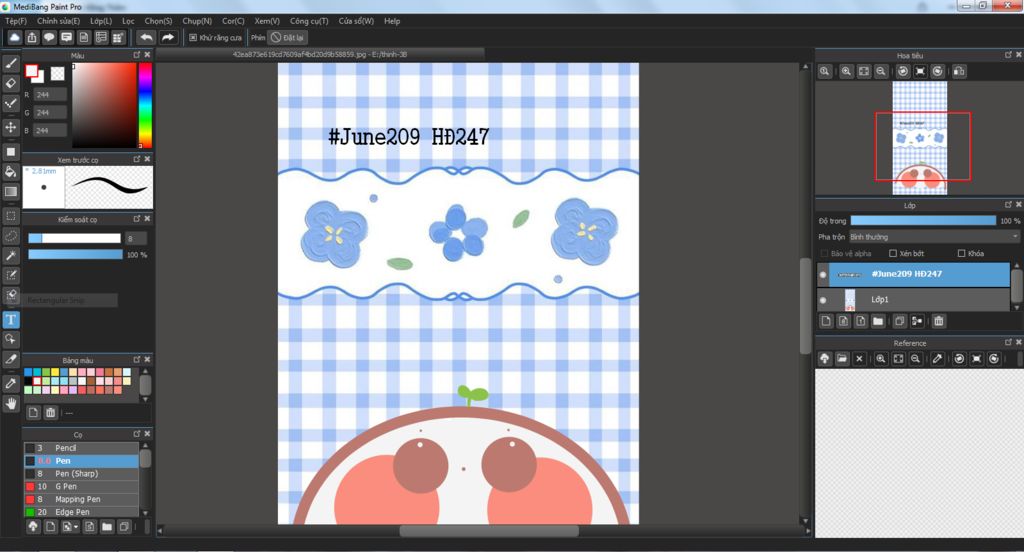Select the Lớp1 layer thumbnail
The width and height of the screenshot is (1024, 552).
point(850,300)
